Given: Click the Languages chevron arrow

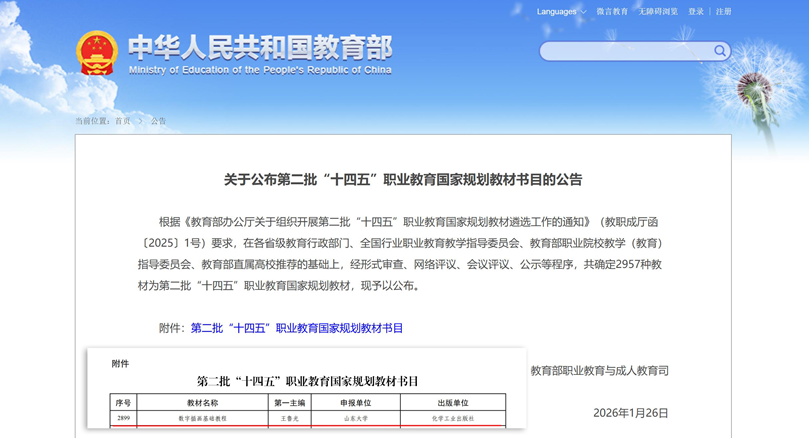Looking at the screenshot, I should coord(584,12).
